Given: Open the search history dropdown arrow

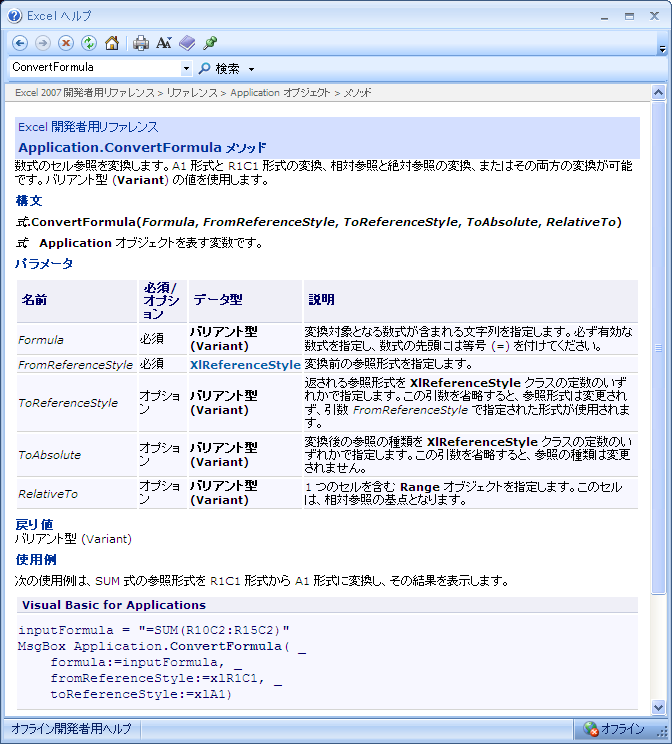Looking at the screenshot, I should click(187, 68).
